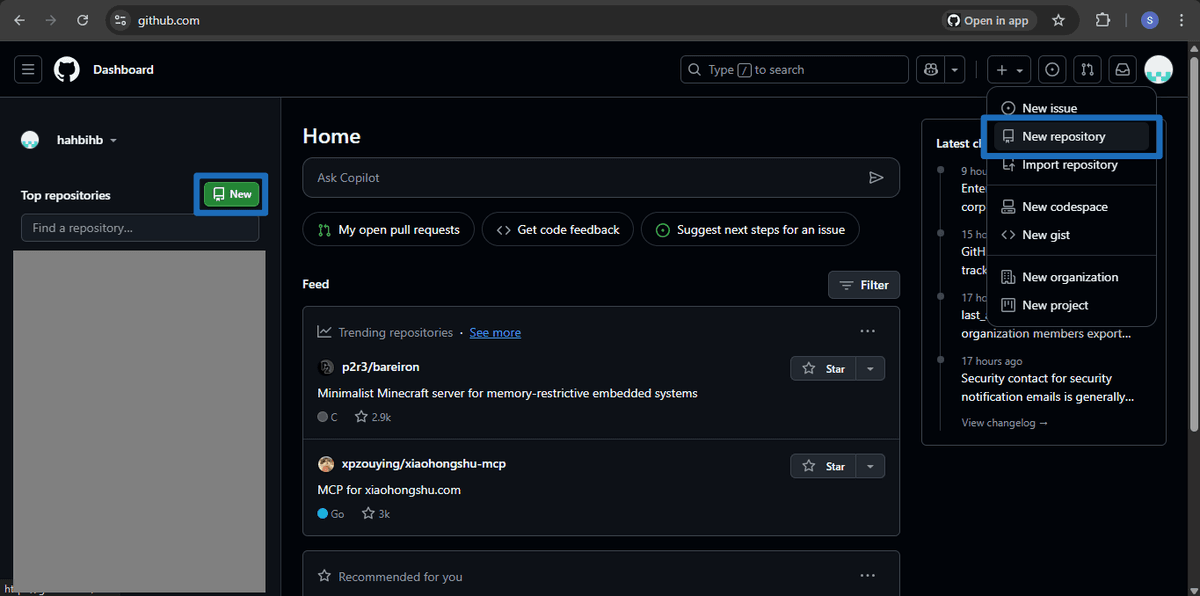View pull requests via the header icon
Viewport: 1200px width, 596px height.
pos(1087,69)
